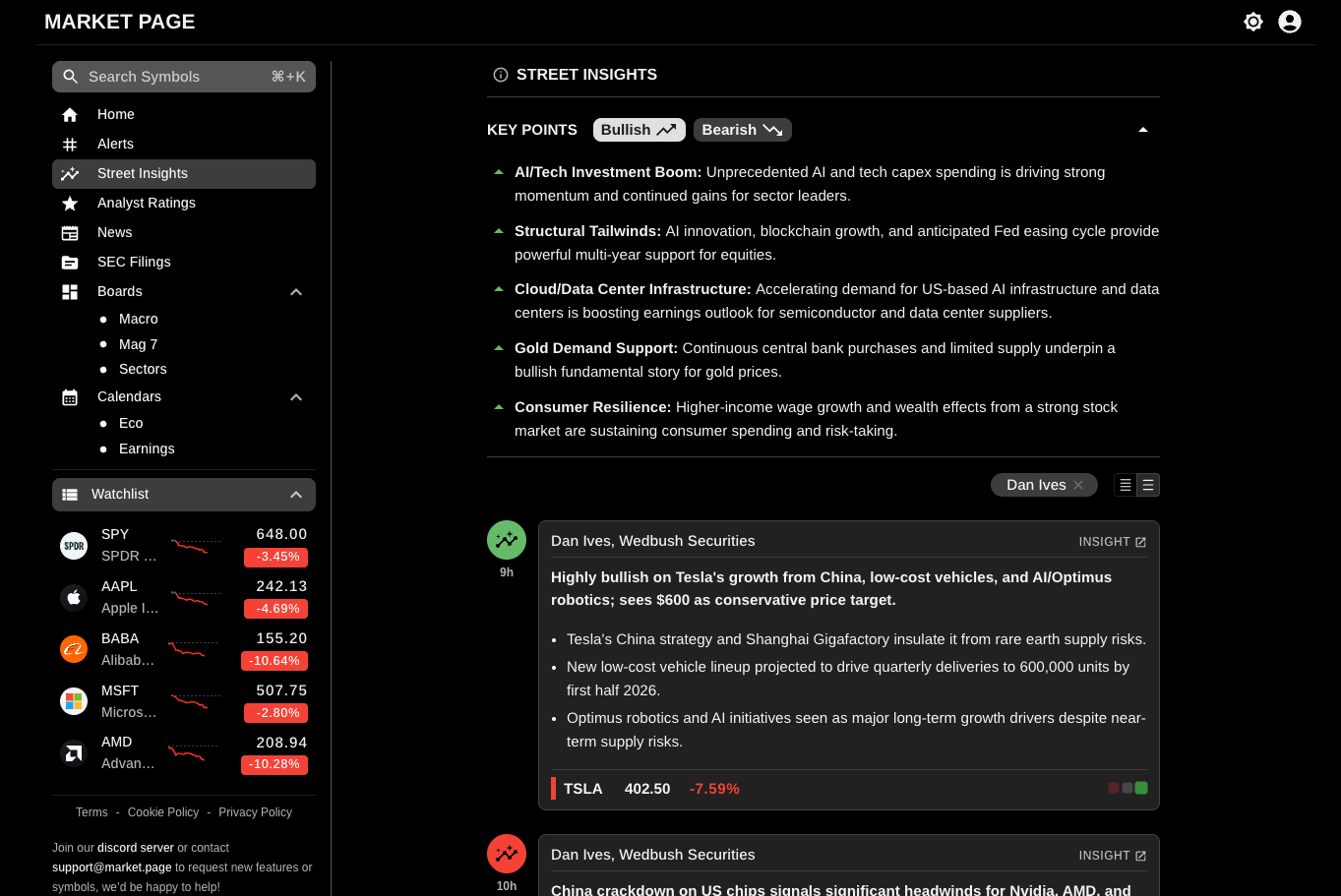The width and height of the screenshot is (1341, 896).
Task: Open the Home page
Action: 184,115
